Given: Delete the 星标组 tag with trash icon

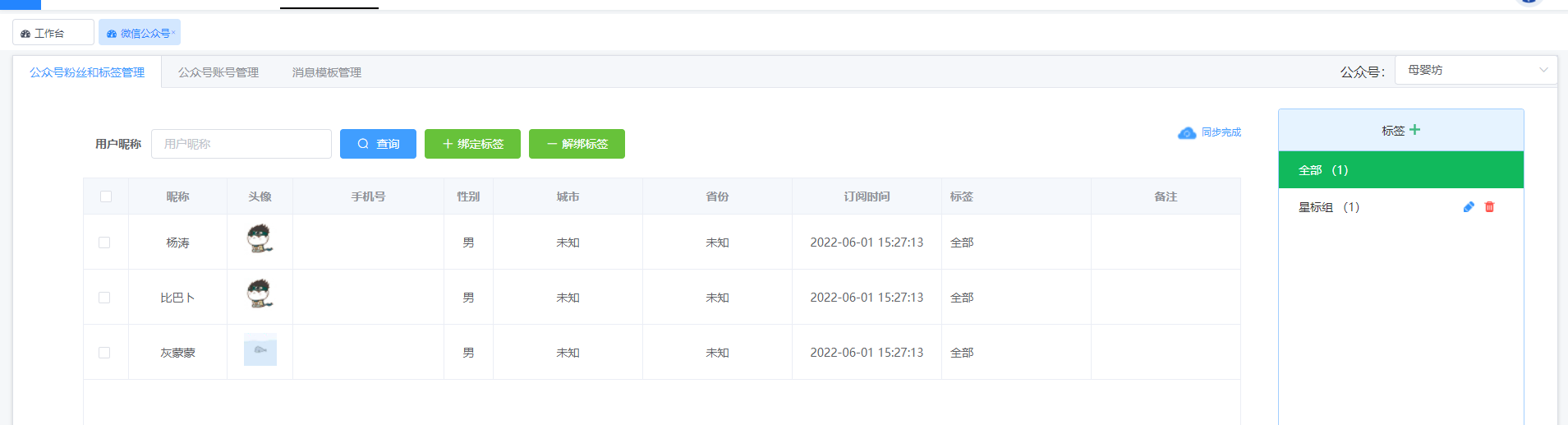Looking at the screenshot, I should 1489,207.
